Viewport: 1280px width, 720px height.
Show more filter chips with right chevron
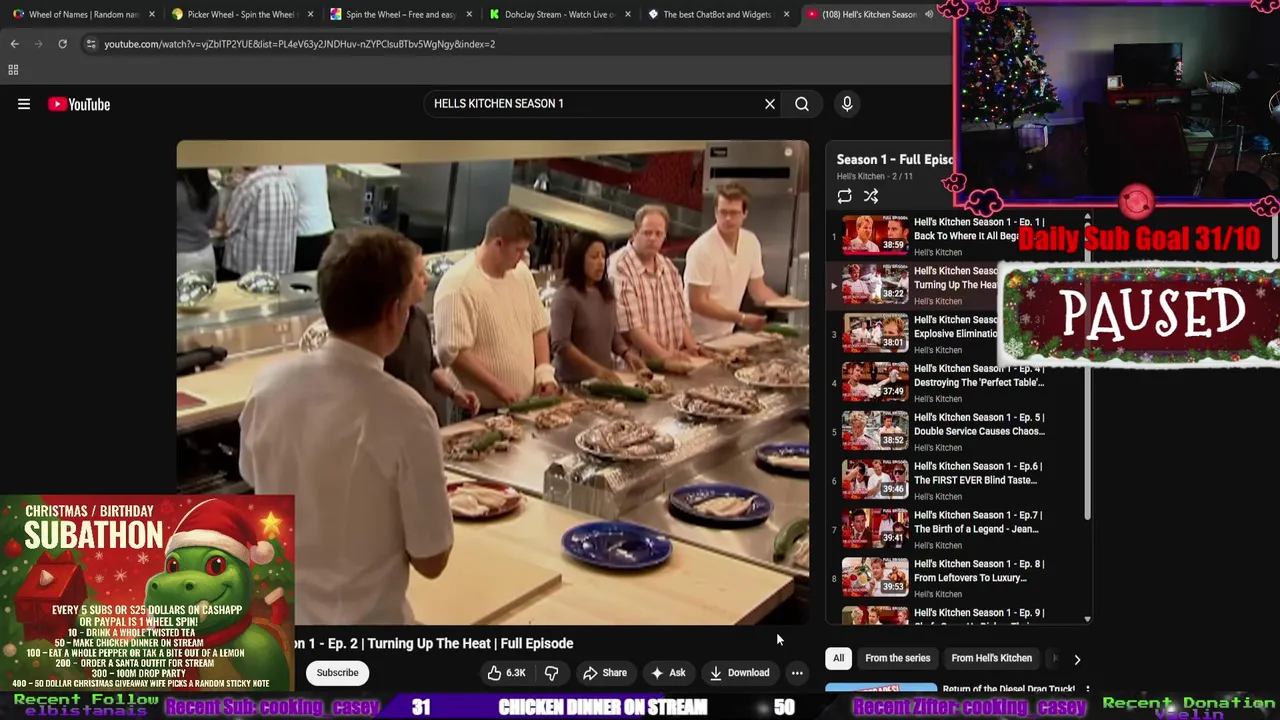click(1077, 659)
